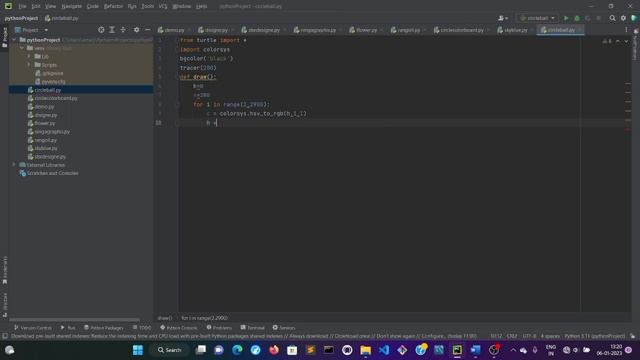Image resolution: width=640 pixels, height=360 pixels.
Task: Toggle TODO tool window
Action: (x=142, y=328)
